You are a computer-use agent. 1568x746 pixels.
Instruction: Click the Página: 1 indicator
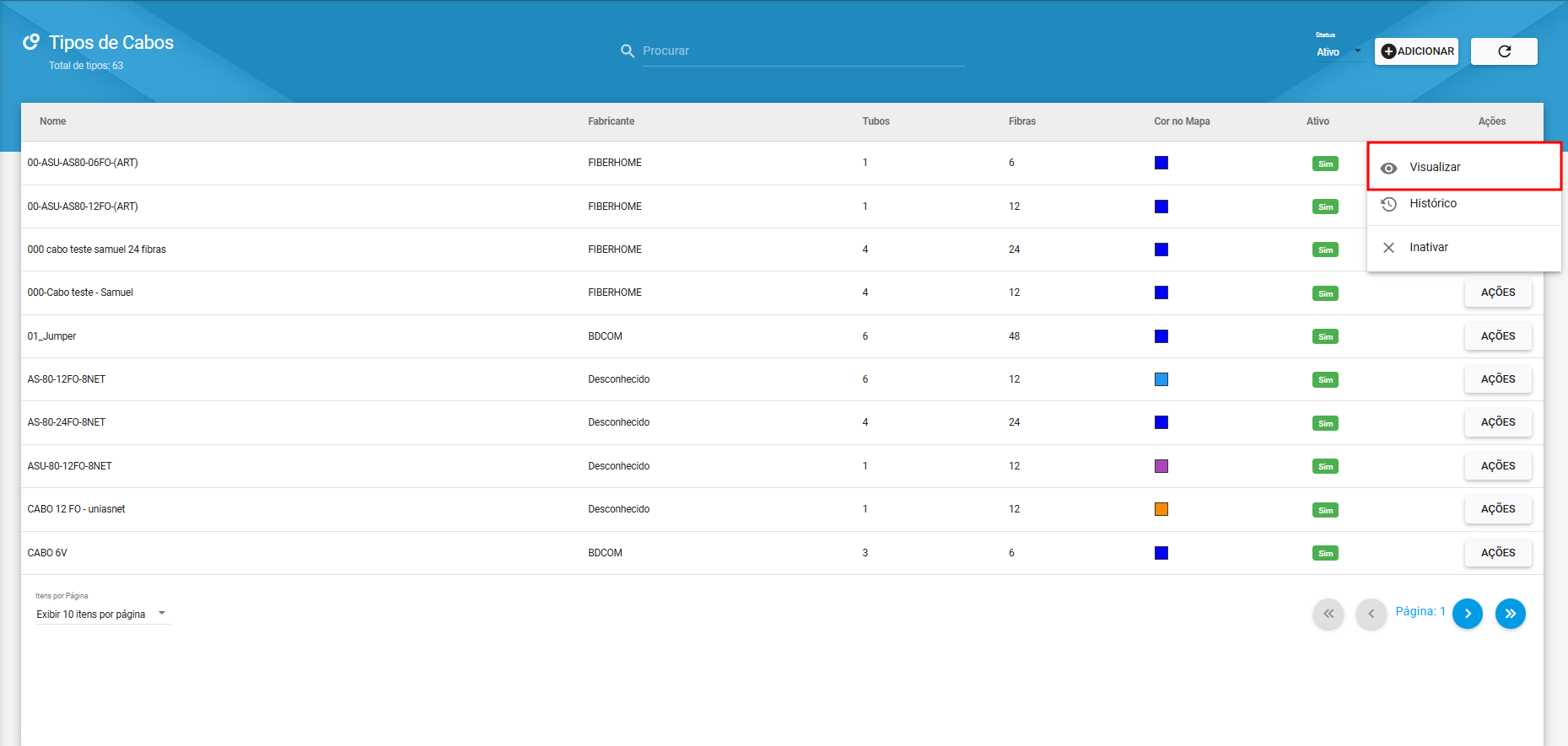tap(1420, 612)
